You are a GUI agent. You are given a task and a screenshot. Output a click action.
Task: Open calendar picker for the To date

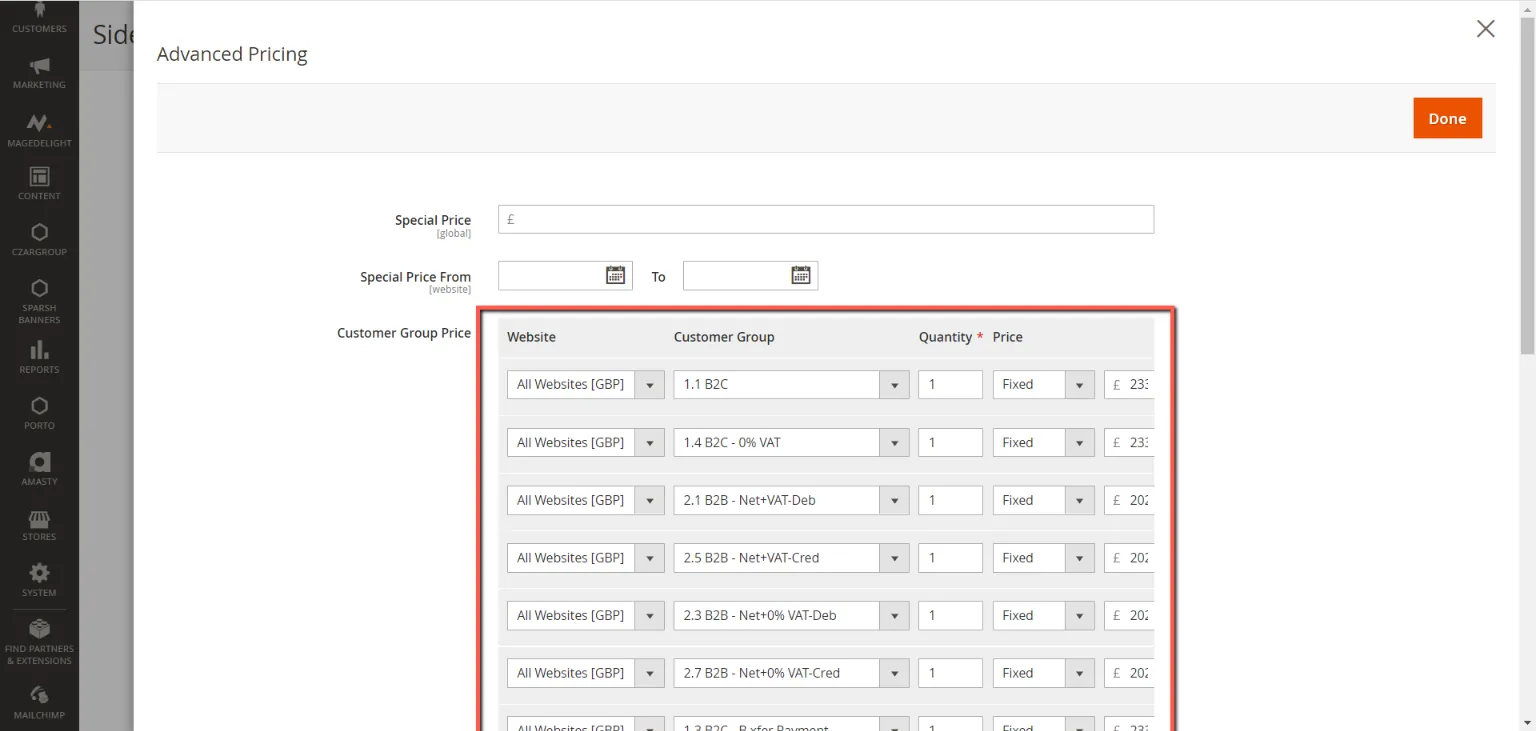click(801, 275)
